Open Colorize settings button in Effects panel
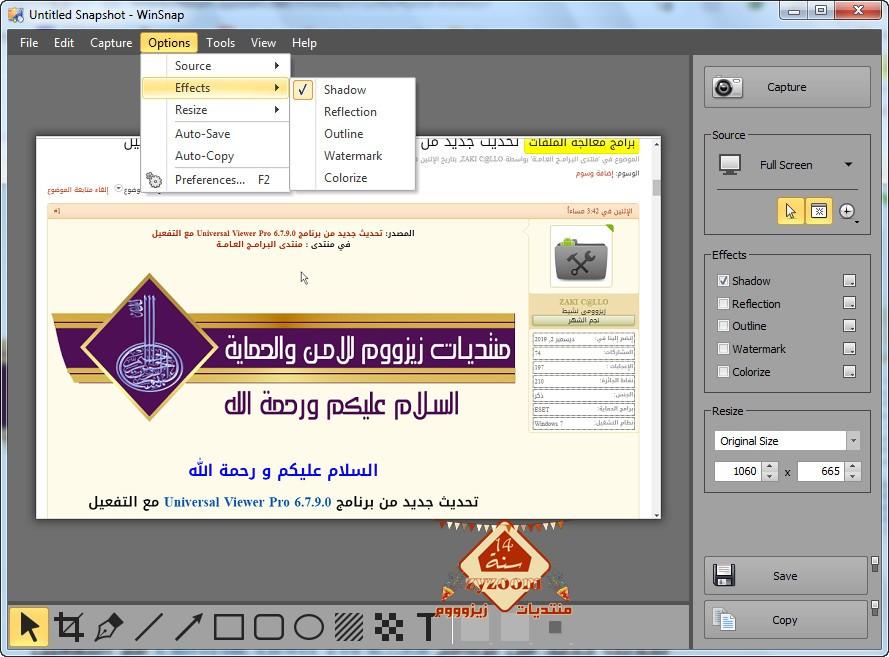 (x=849, y=372)
